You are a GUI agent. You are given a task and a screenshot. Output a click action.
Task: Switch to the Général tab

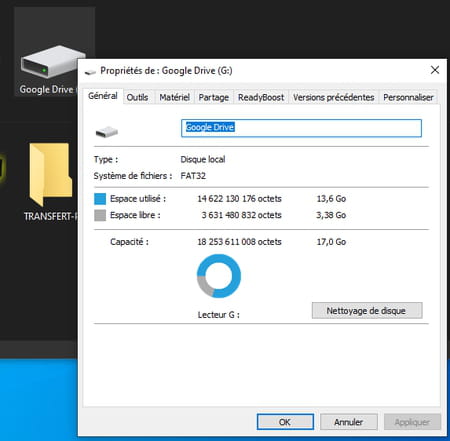[x=103, y=96]
